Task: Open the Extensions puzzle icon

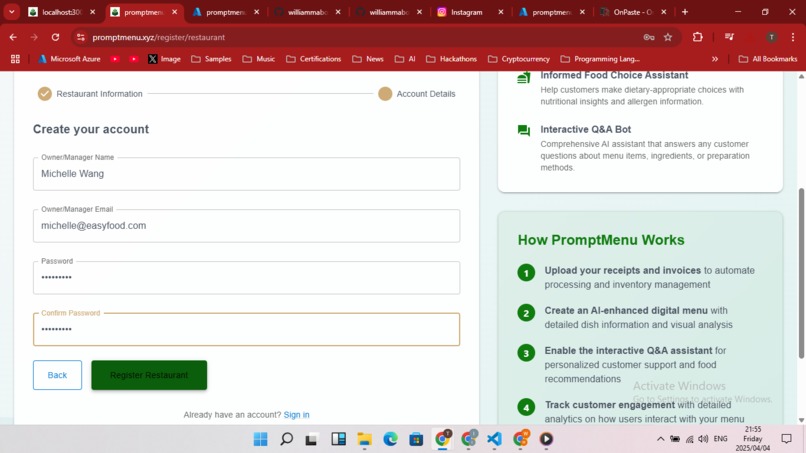Action: coord(698,37)
